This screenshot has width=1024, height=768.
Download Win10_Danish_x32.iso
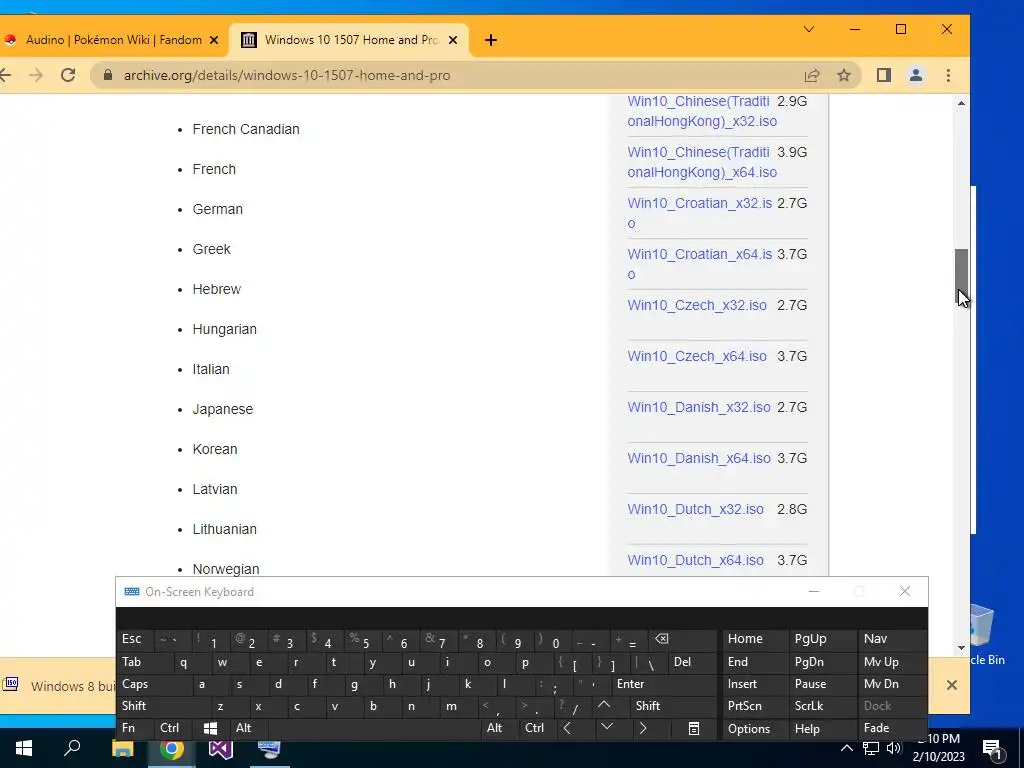pos(699,407)
